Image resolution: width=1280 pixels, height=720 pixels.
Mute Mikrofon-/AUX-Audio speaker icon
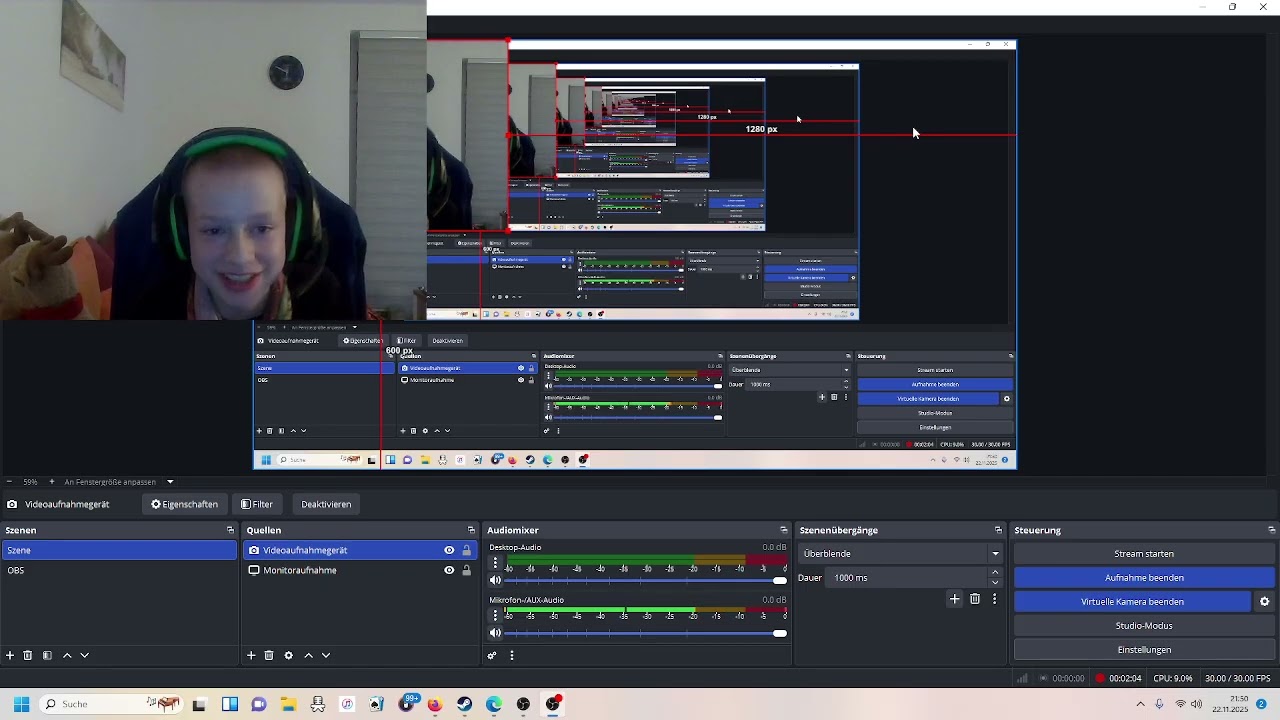[x=495, y=633]
